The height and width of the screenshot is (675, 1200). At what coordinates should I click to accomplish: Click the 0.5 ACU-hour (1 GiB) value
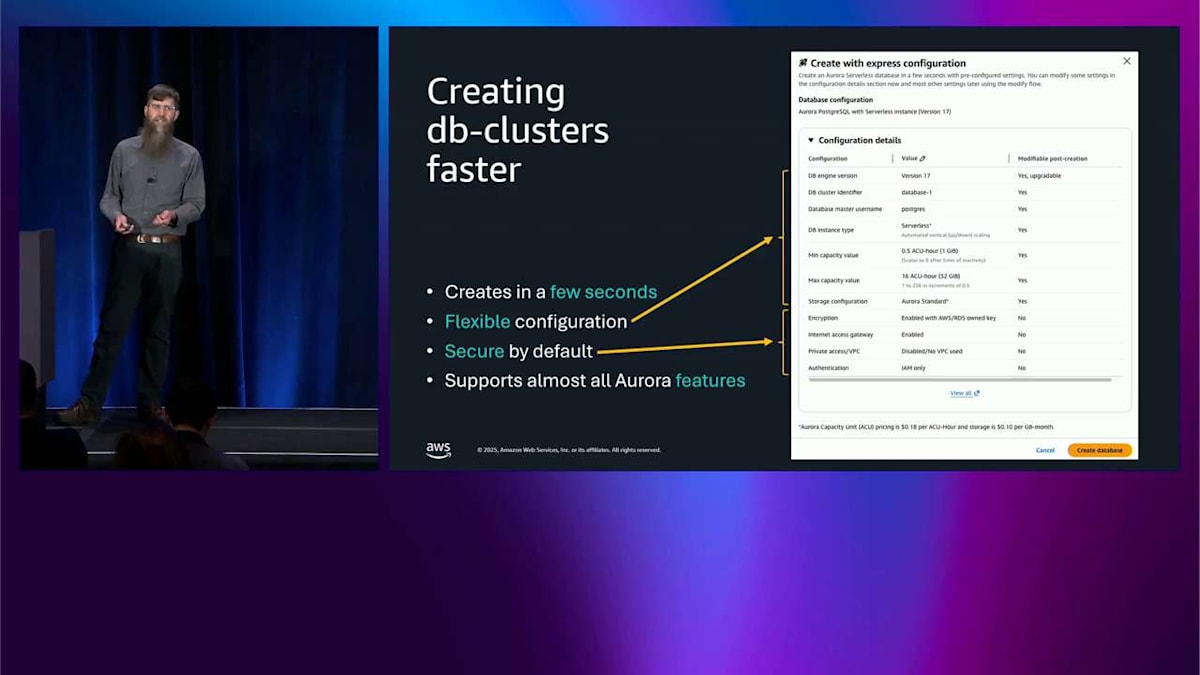(930, 250)
